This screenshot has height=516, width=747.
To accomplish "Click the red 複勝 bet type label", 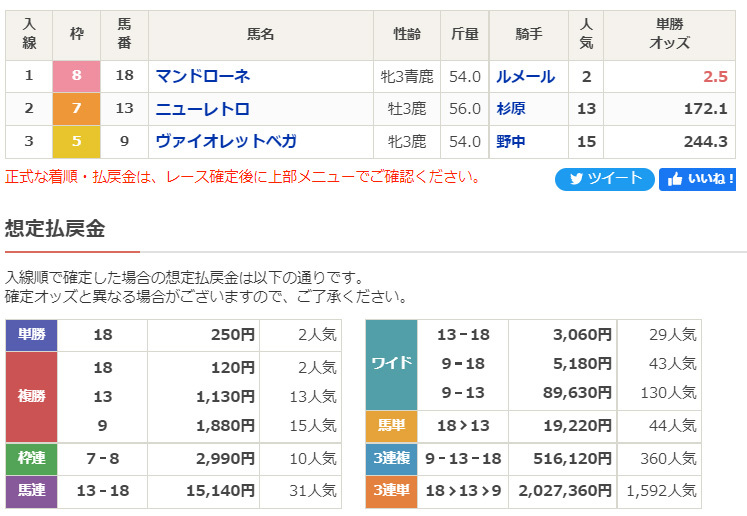I will 32,397.
